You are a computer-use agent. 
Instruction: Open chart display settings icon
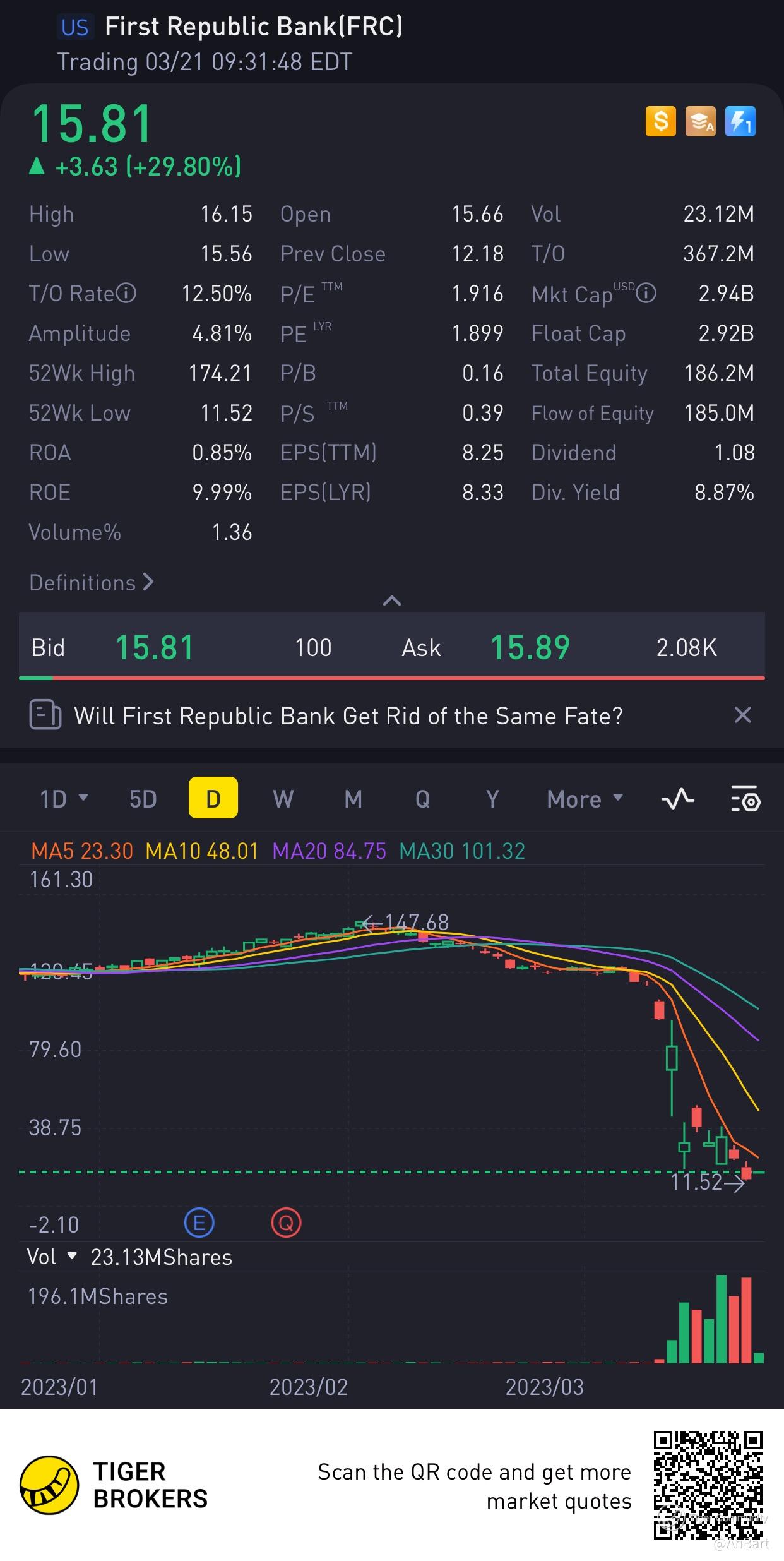745,799
